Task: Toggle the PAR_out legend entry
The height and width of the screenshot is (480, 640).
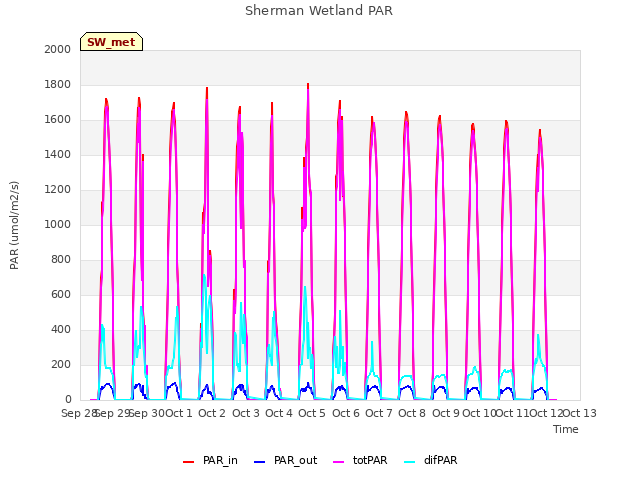Action: pyautogui.click(x=286, y=460)
